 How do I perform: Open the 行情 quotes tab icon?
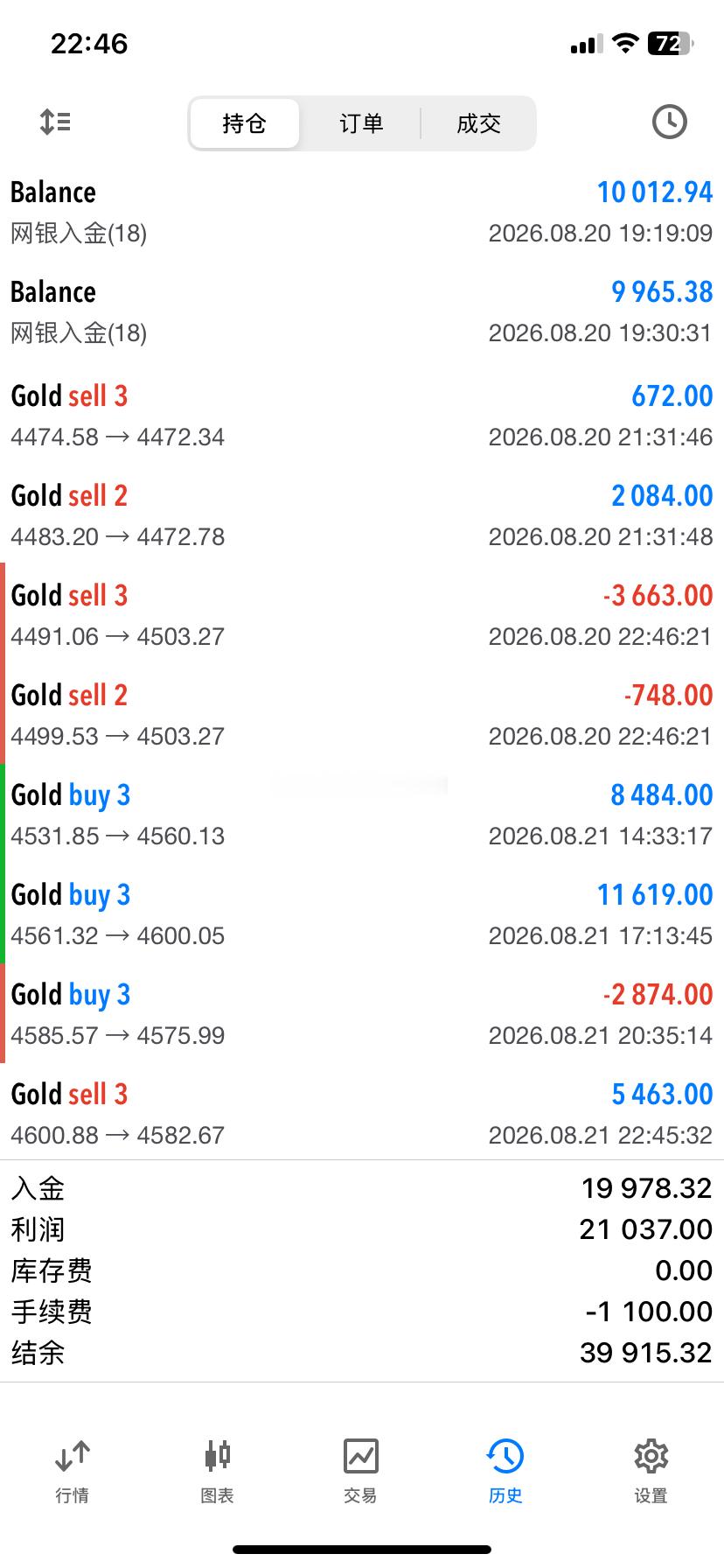(72, 1456)
